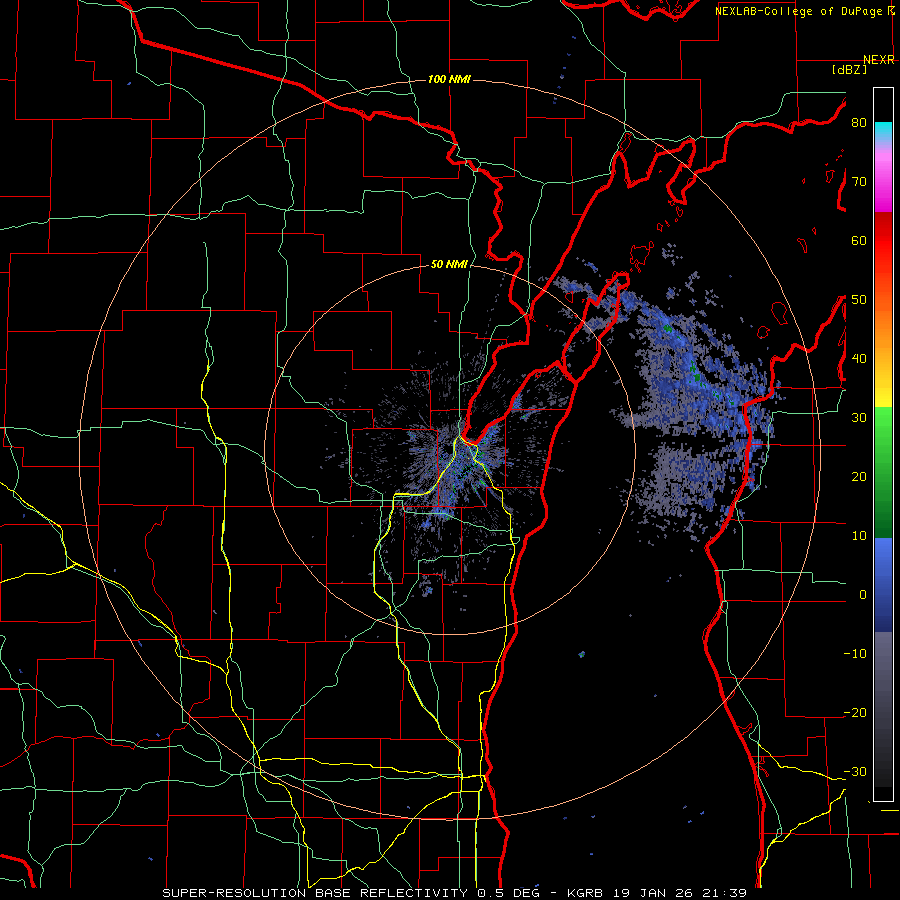
Task: Click the 0 value on the dBZ scale
Action: (x=862, y=595)
